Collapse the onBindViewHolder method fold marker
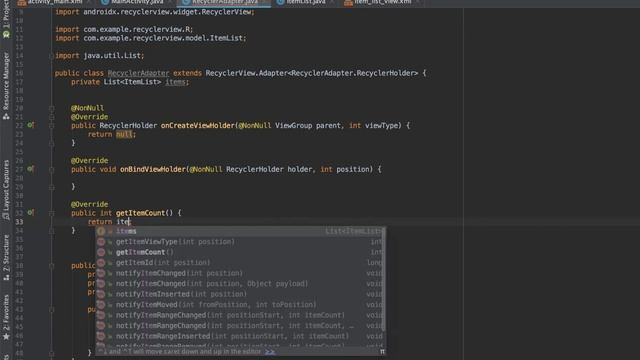Viewport: 640px width, 360px height. point(51,169)
